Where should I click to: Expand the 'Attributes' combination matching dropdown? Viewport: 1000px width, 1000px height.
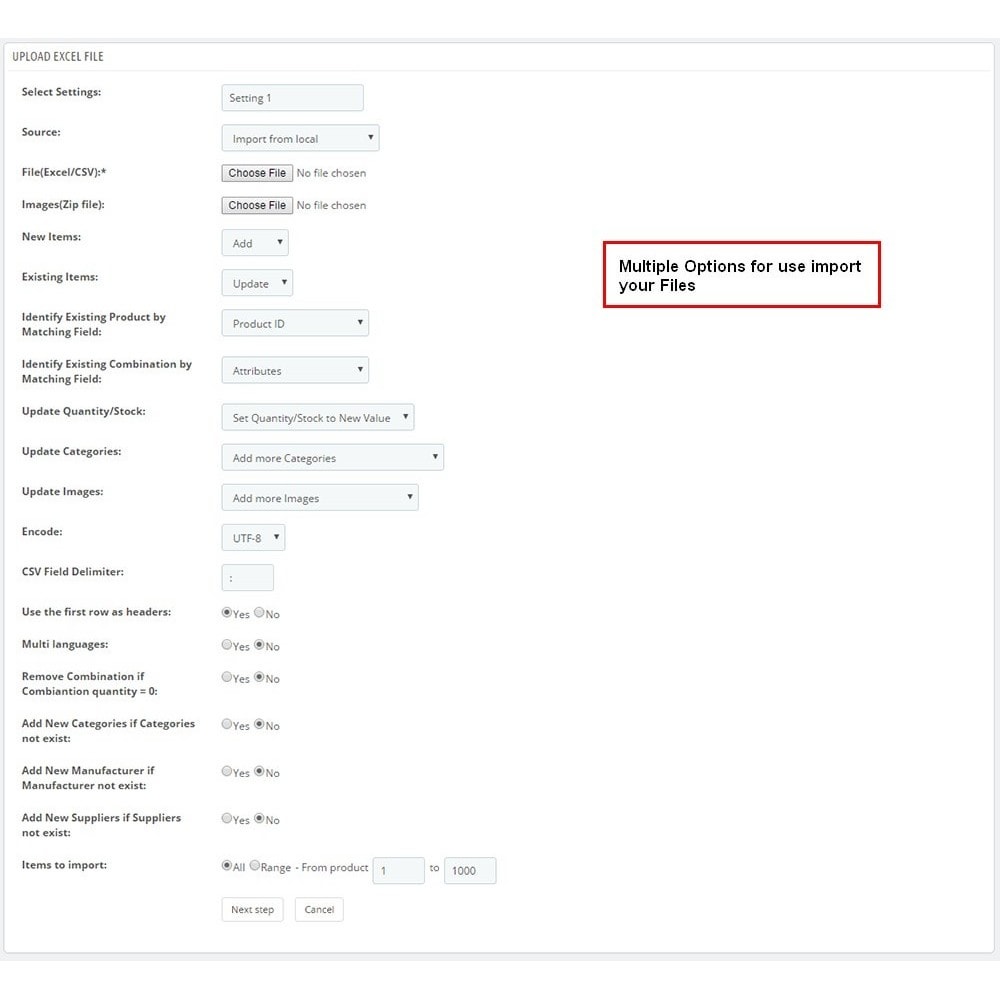pos(295,371)
